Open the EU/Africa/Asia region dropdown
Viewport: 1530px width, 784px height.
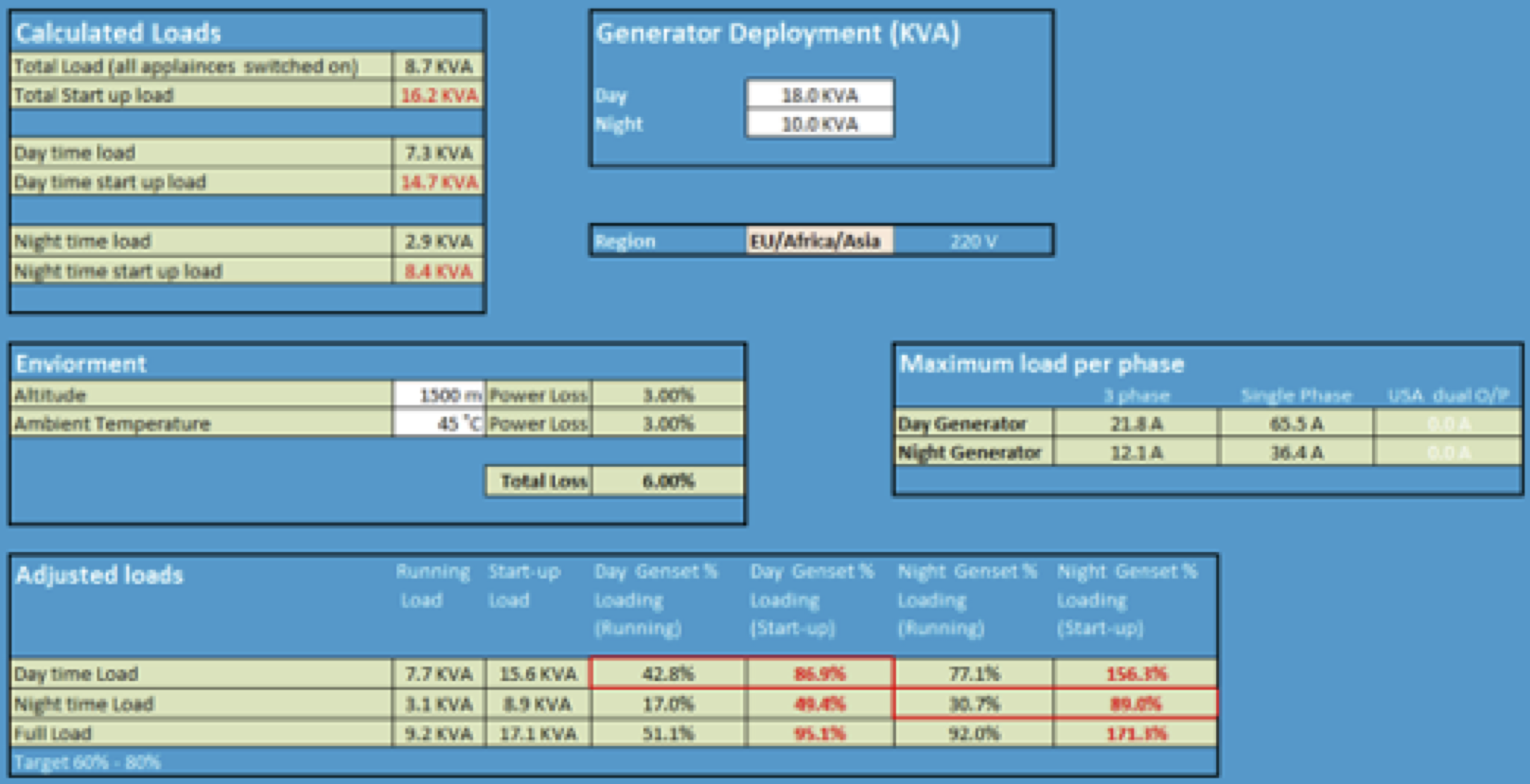(819, 241)
